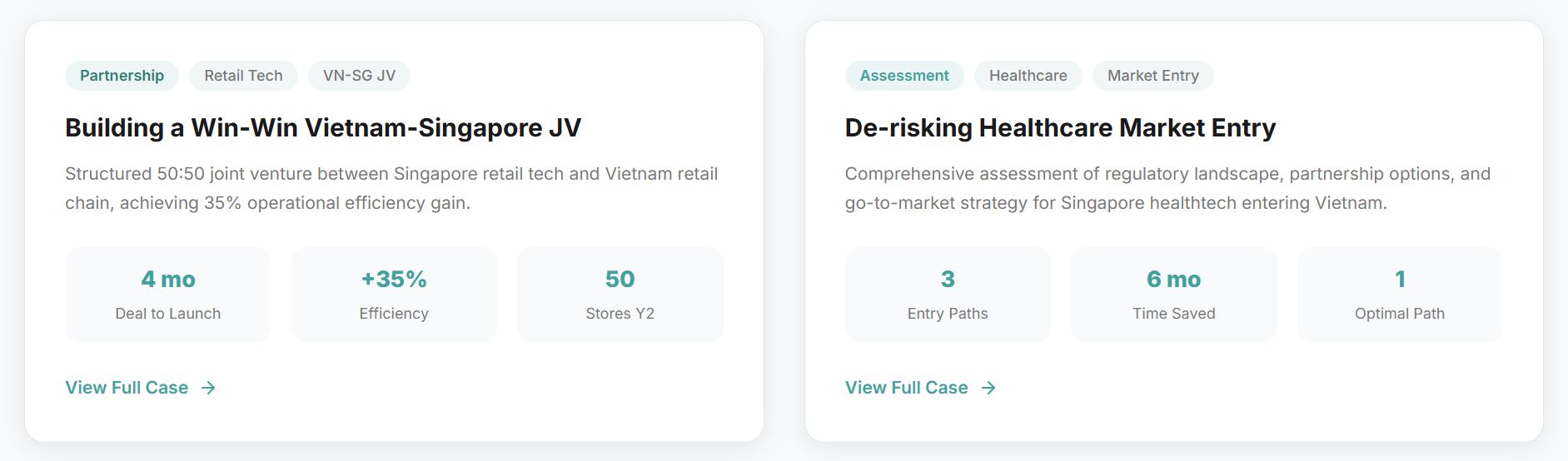Click the 4 mo Deal to Launch stat

[168, 295]
